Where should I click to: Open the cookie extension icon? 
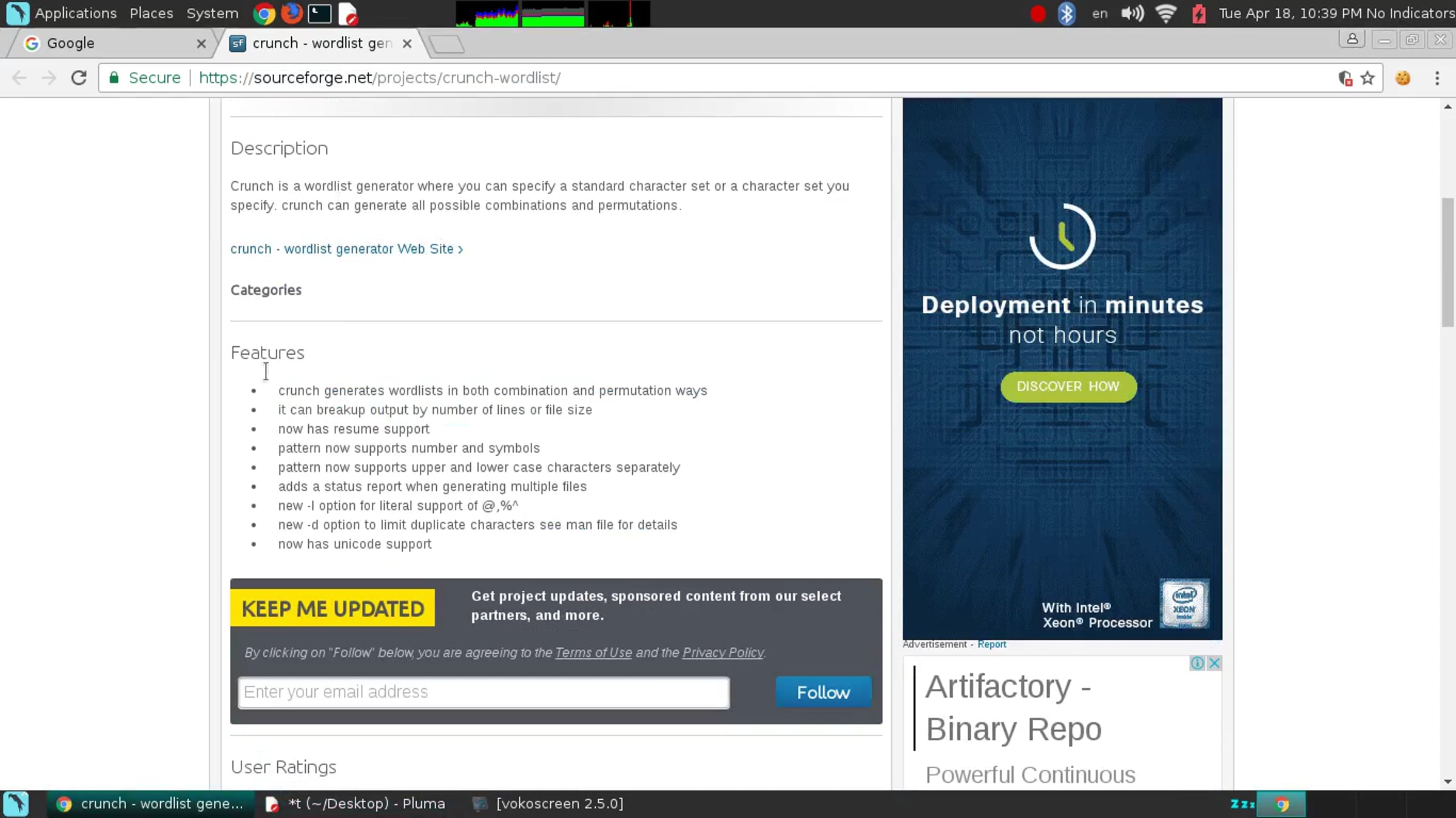click(x=1403, y=78)
